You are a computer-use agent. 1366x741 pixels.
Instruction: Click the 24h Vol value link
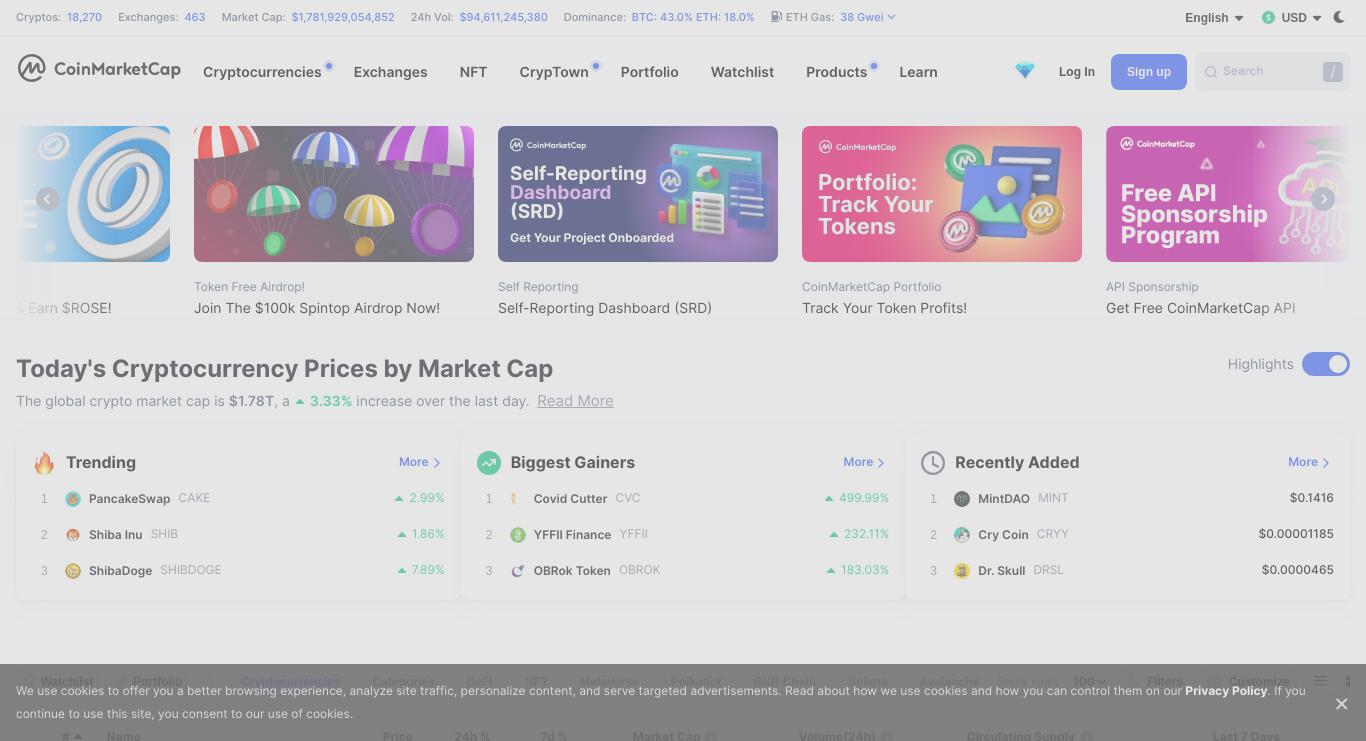point(503,17)
